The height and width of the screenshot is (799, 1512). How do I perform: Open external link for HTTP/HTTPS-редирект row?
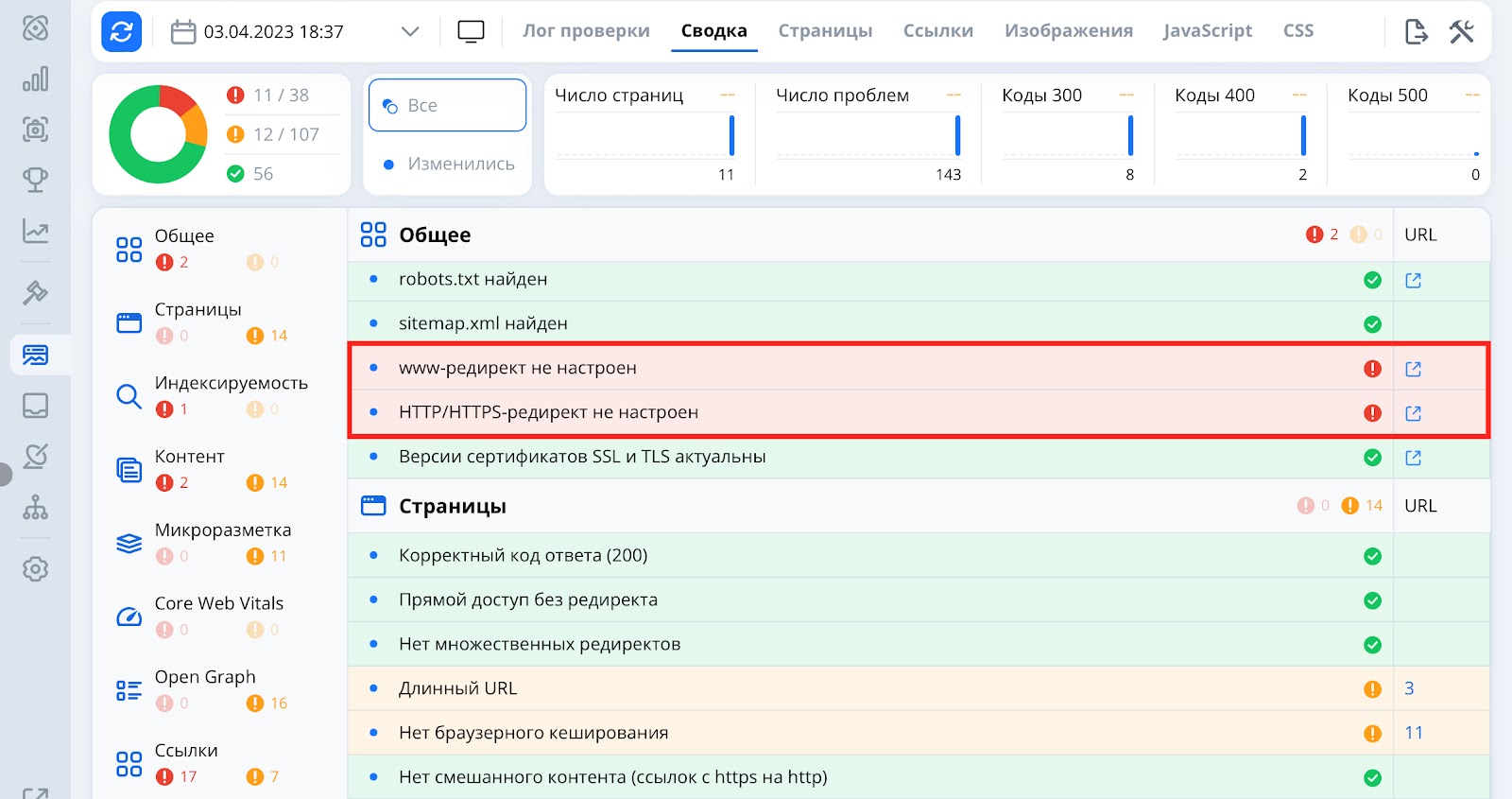pyautogui.click(x=1413, y=413)
